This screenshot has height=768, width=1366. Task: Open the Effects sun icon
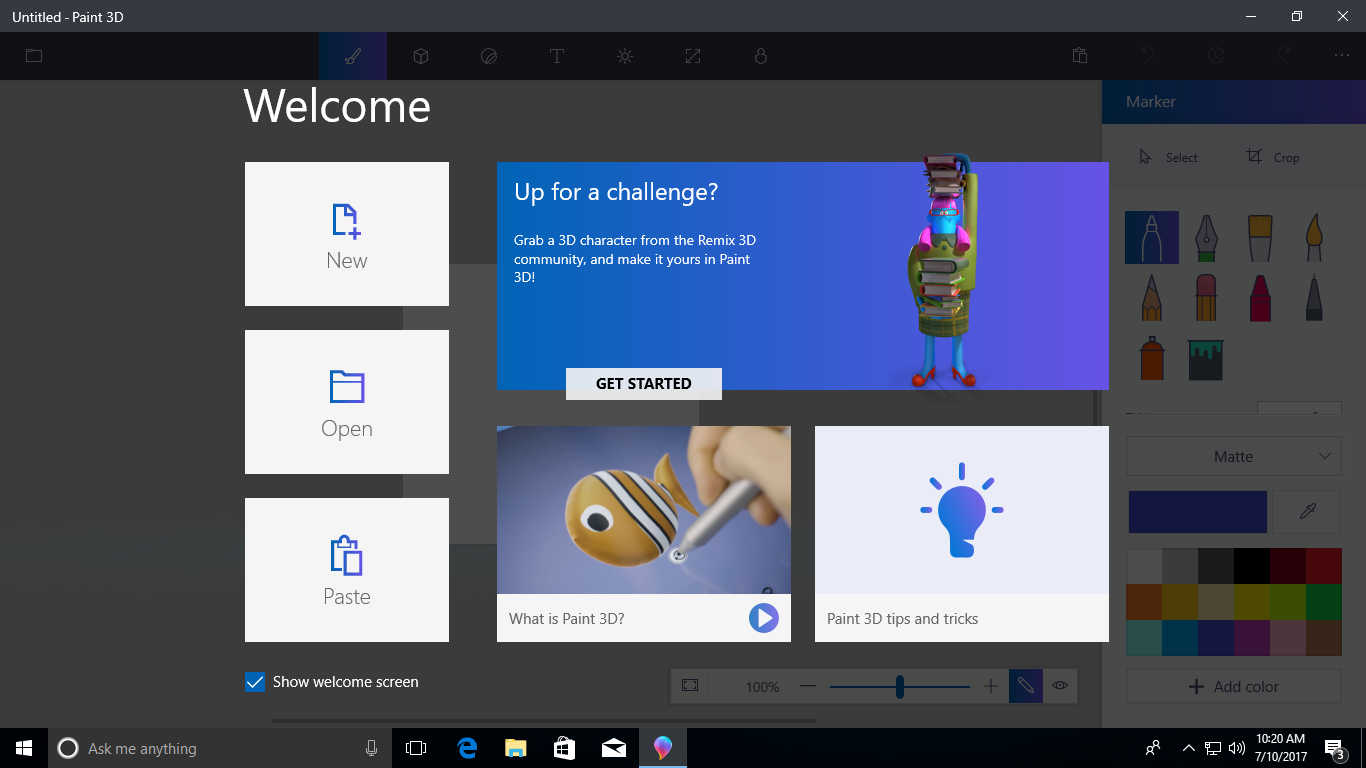click(x=625, y=56)
